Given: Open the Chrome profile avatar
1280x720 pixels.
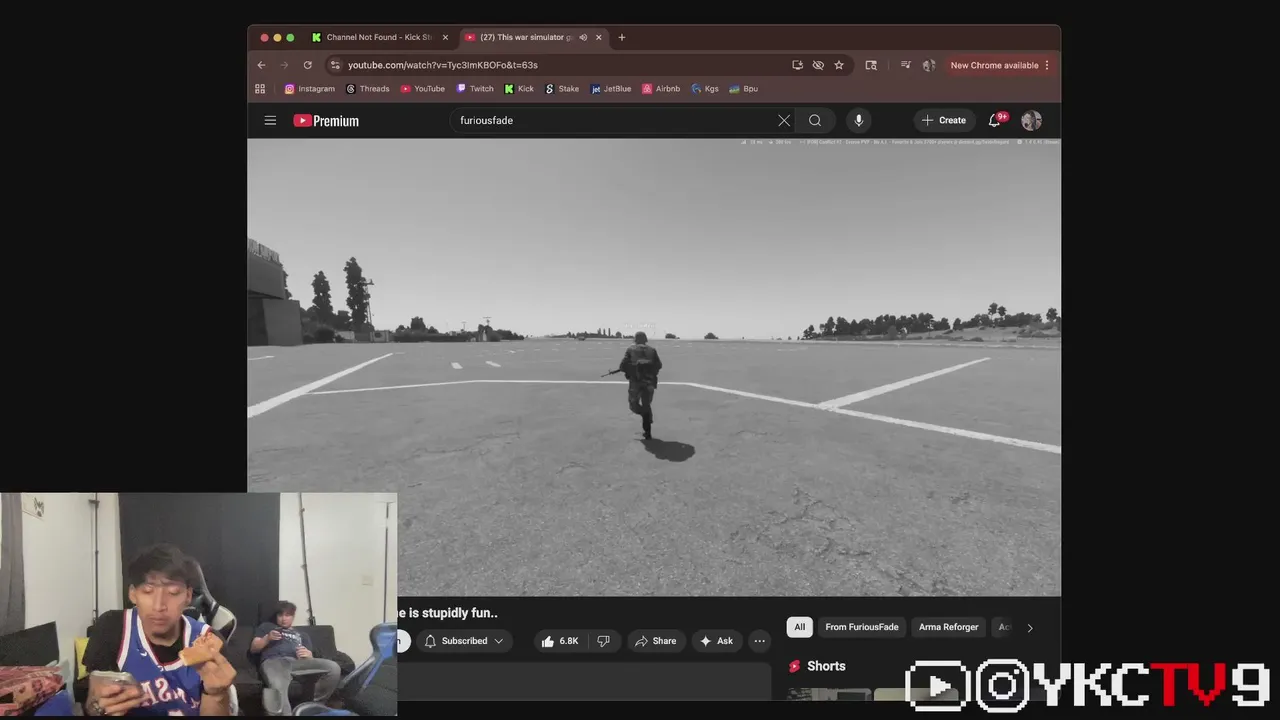Looking at the screenshot, I should pyautogui.click(x=929, y=65).
